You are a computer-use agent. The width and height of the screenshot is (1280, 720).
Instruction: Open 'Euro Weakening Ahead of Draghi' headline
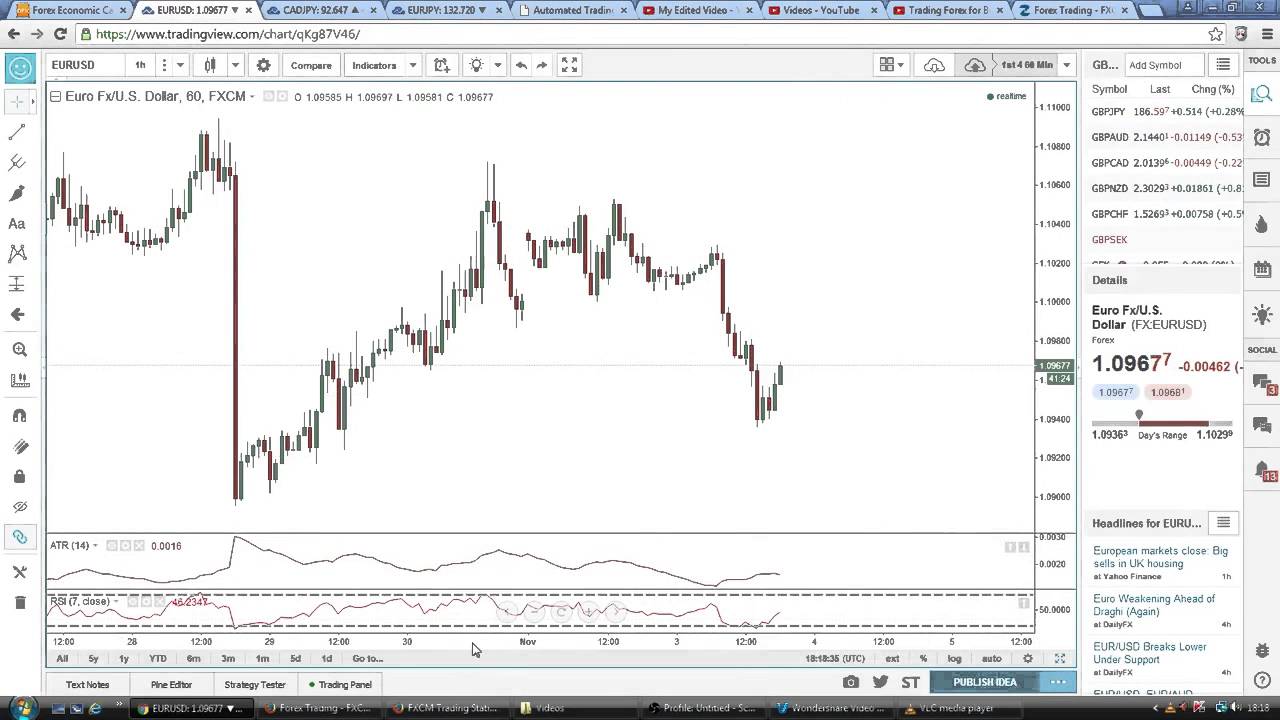1154,605
